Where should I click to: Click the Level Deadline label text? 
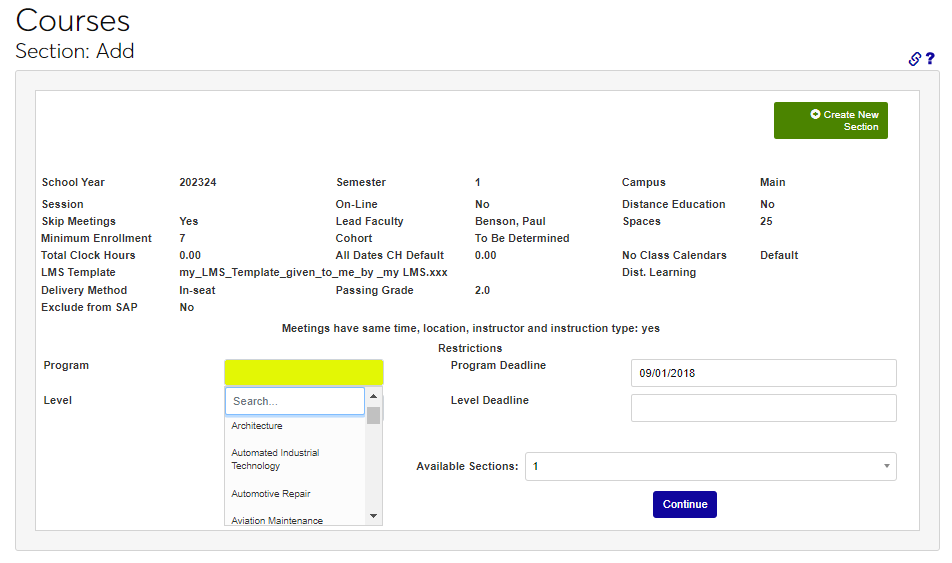pyautogui.click(x=489, y=400)
